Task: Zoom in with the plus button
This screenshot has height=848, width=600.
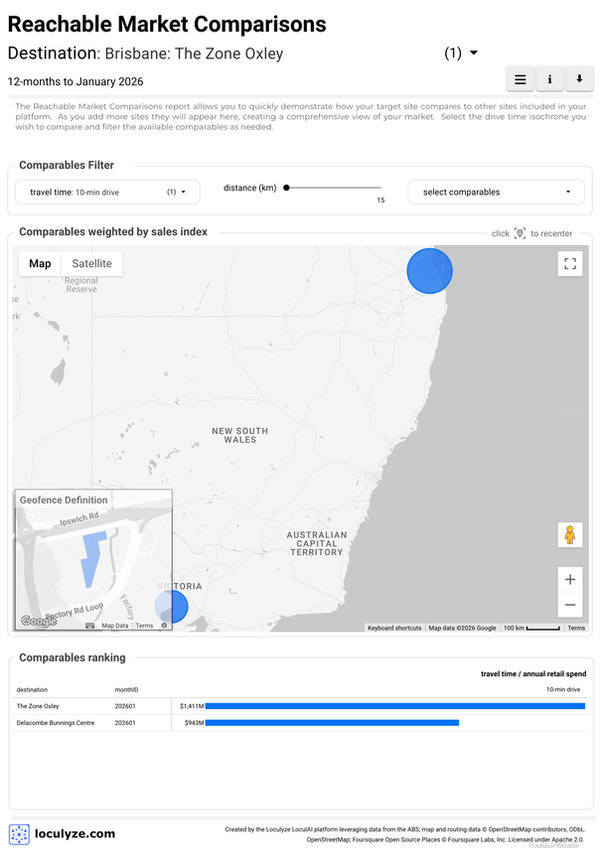Action: click(570, 579)
